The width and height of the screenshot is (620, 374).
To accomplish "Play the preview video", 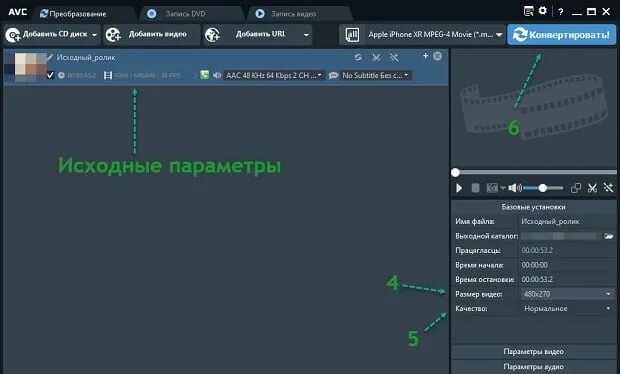I will tap(459, 188).
